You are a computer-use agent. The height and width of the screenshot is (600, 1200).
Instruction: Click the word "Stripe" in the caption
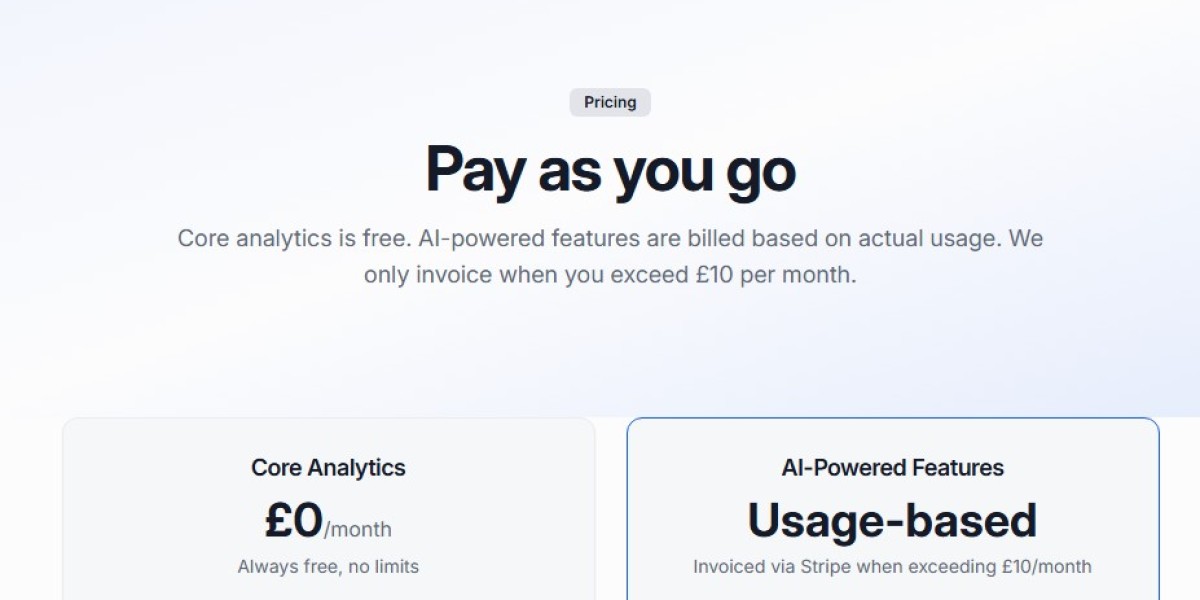click(825, 567)
